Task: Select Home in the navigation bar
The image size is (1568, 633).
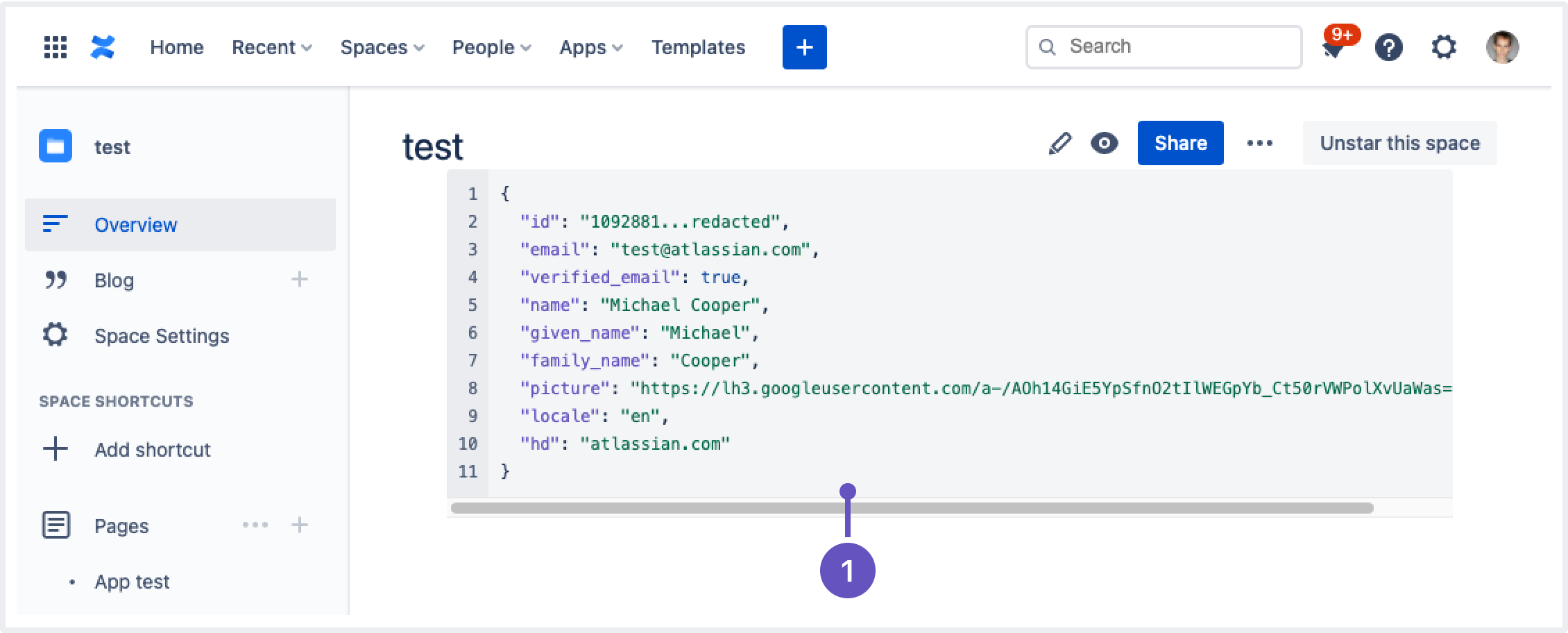Action: coord(178,47)
